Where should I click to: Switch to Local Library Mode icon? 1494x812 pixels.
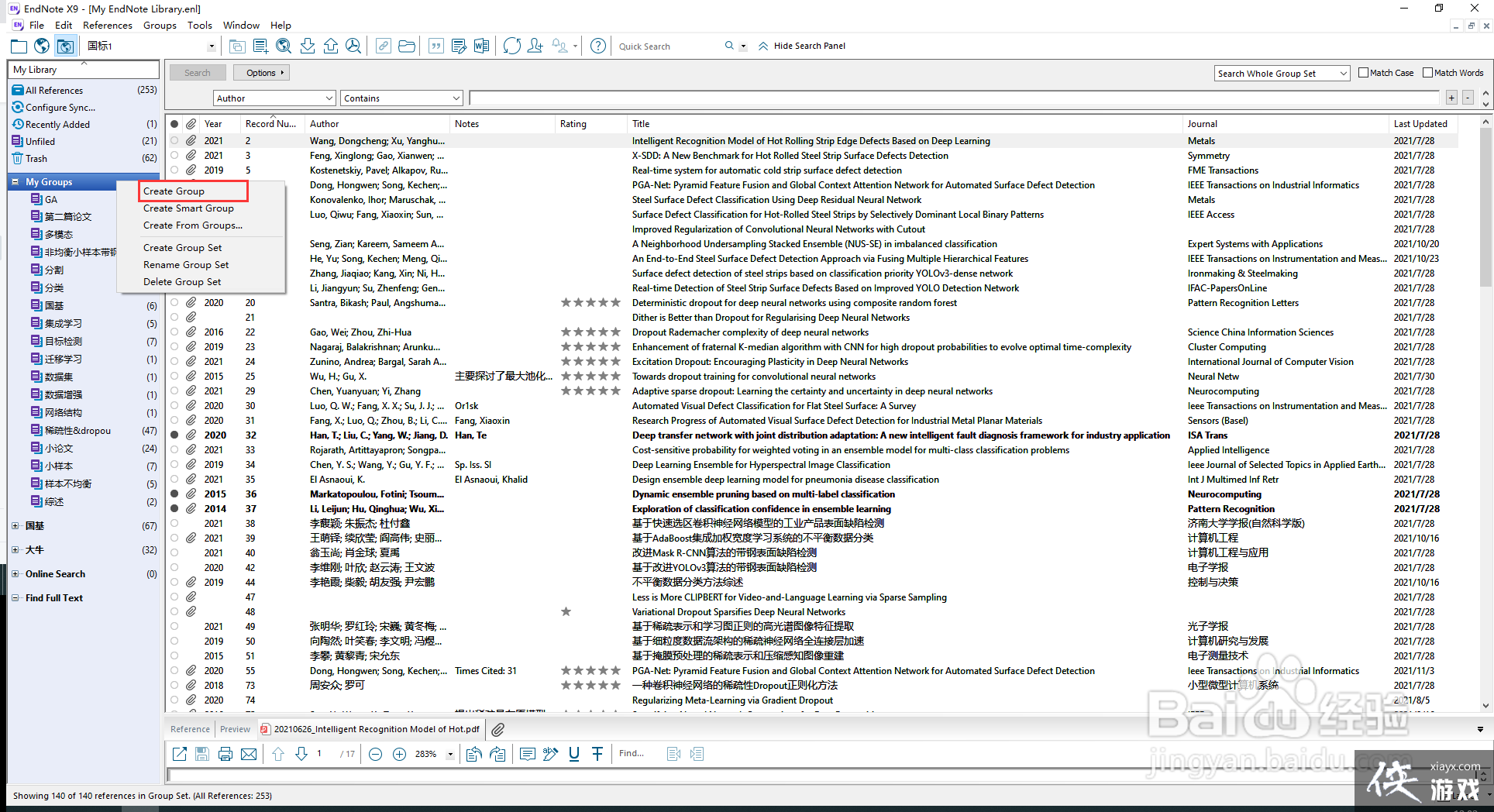pyautogui.click(x=19, y=46)
